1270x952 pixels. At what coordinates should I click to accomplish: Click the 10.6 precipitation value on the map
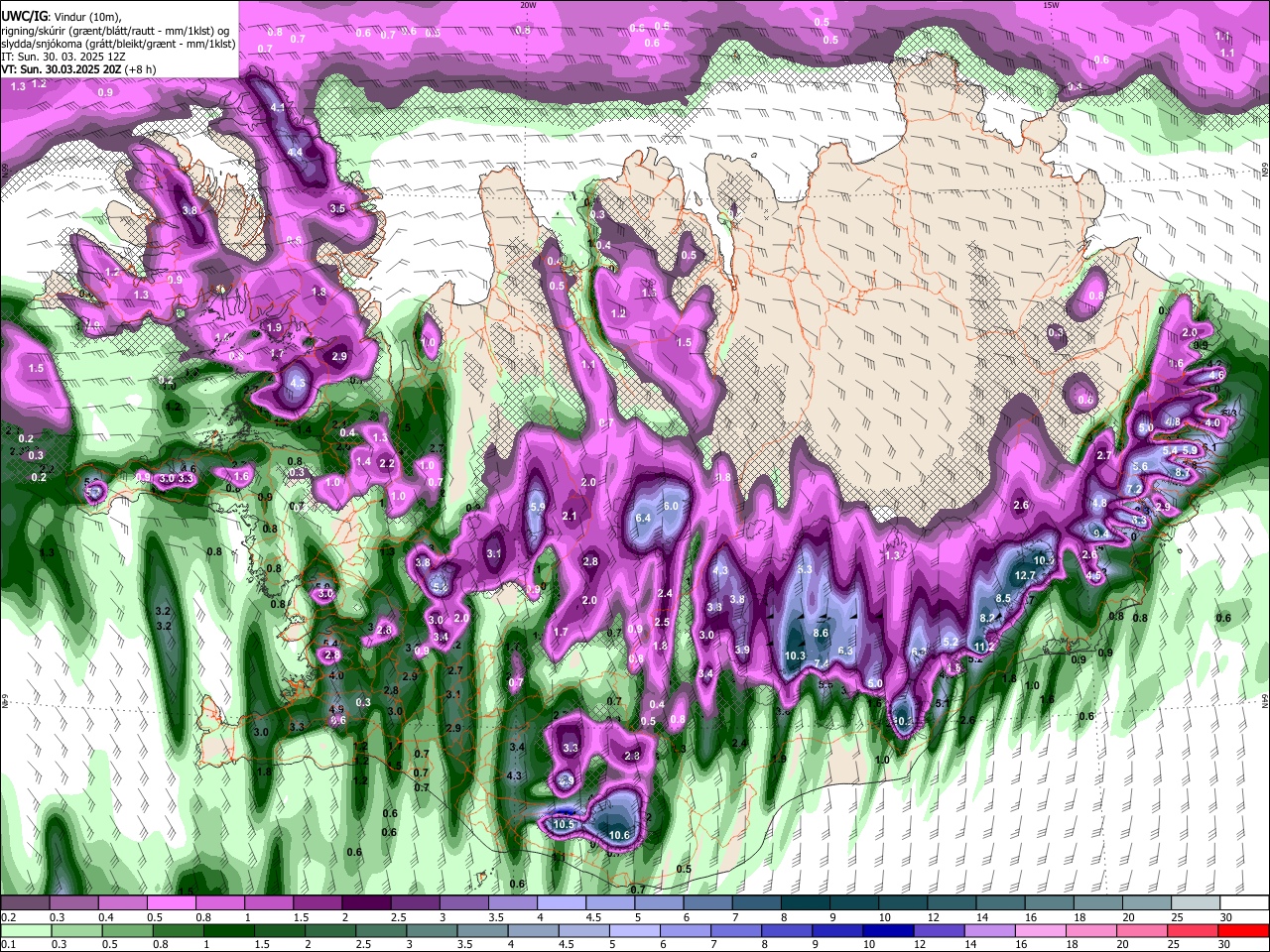tap(619, 835)
